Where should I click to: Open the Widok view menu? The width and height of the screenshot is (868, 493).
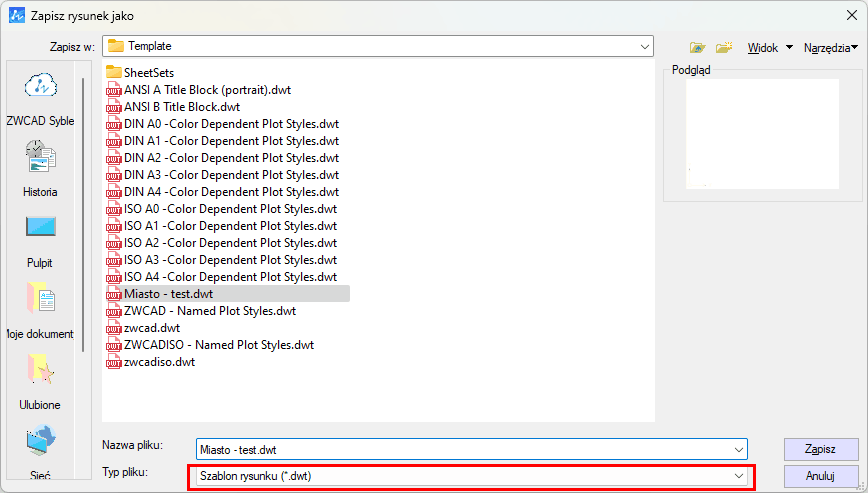(x=770, y=48)
